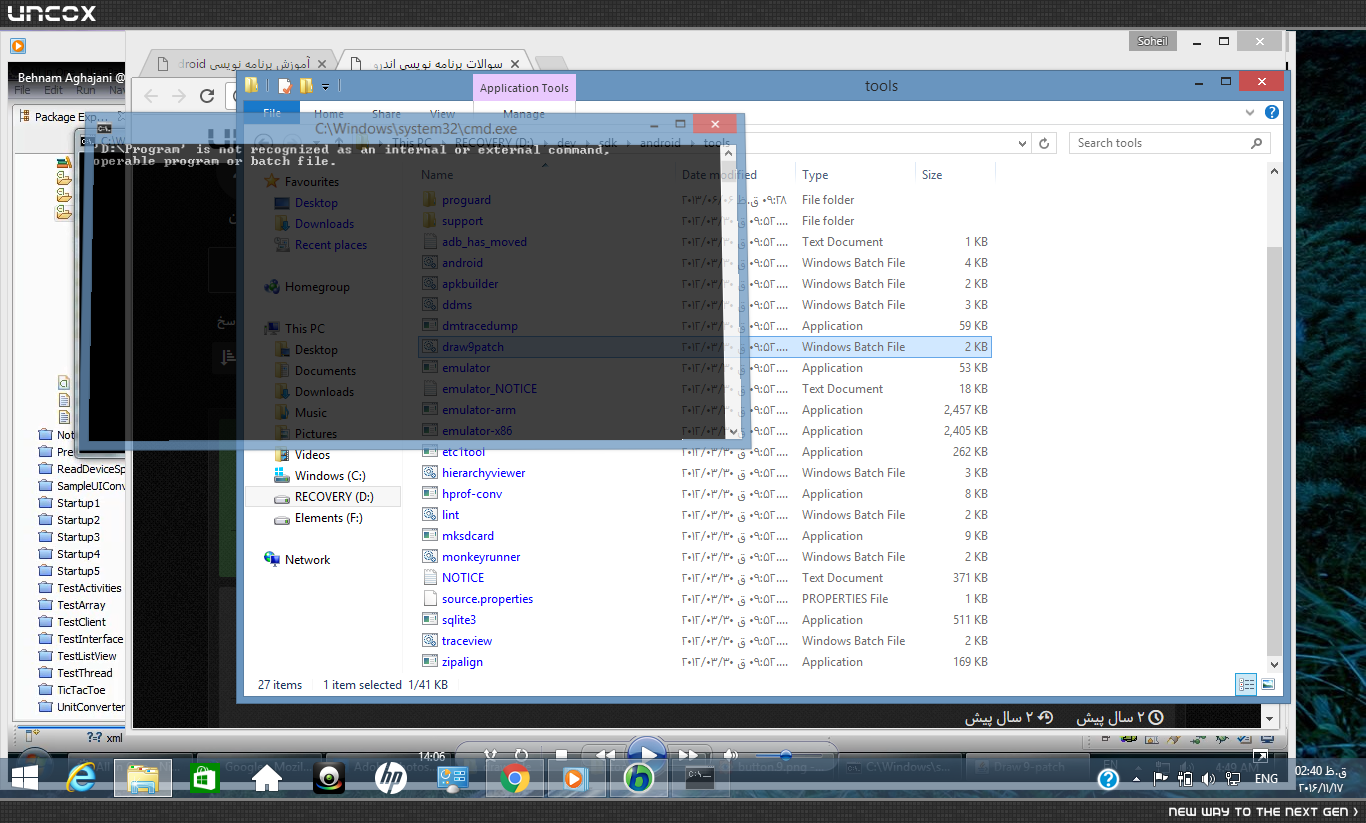Image resolution: width=1366 pixels, height=823 pixels.
Task: Click the Properties icon in Explorer's quick access toolbar
Action: (285, 86)
